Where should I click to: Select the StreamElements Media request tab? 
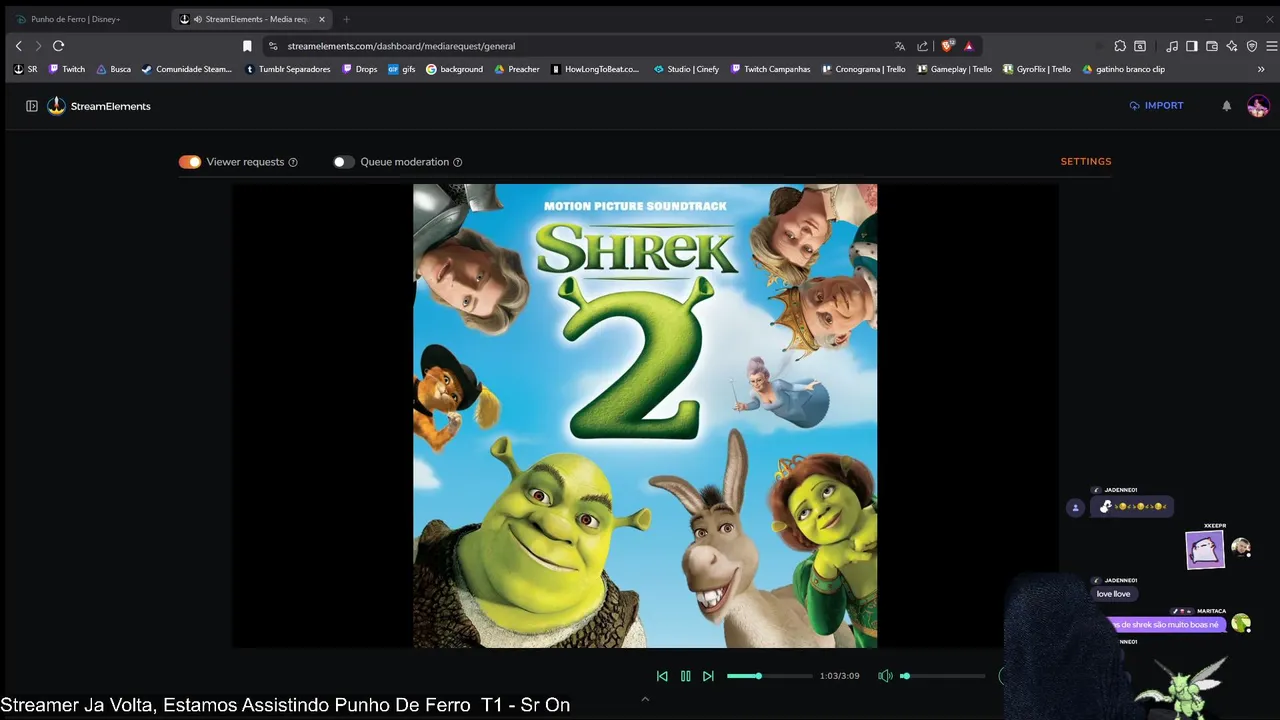pos(250,19)
